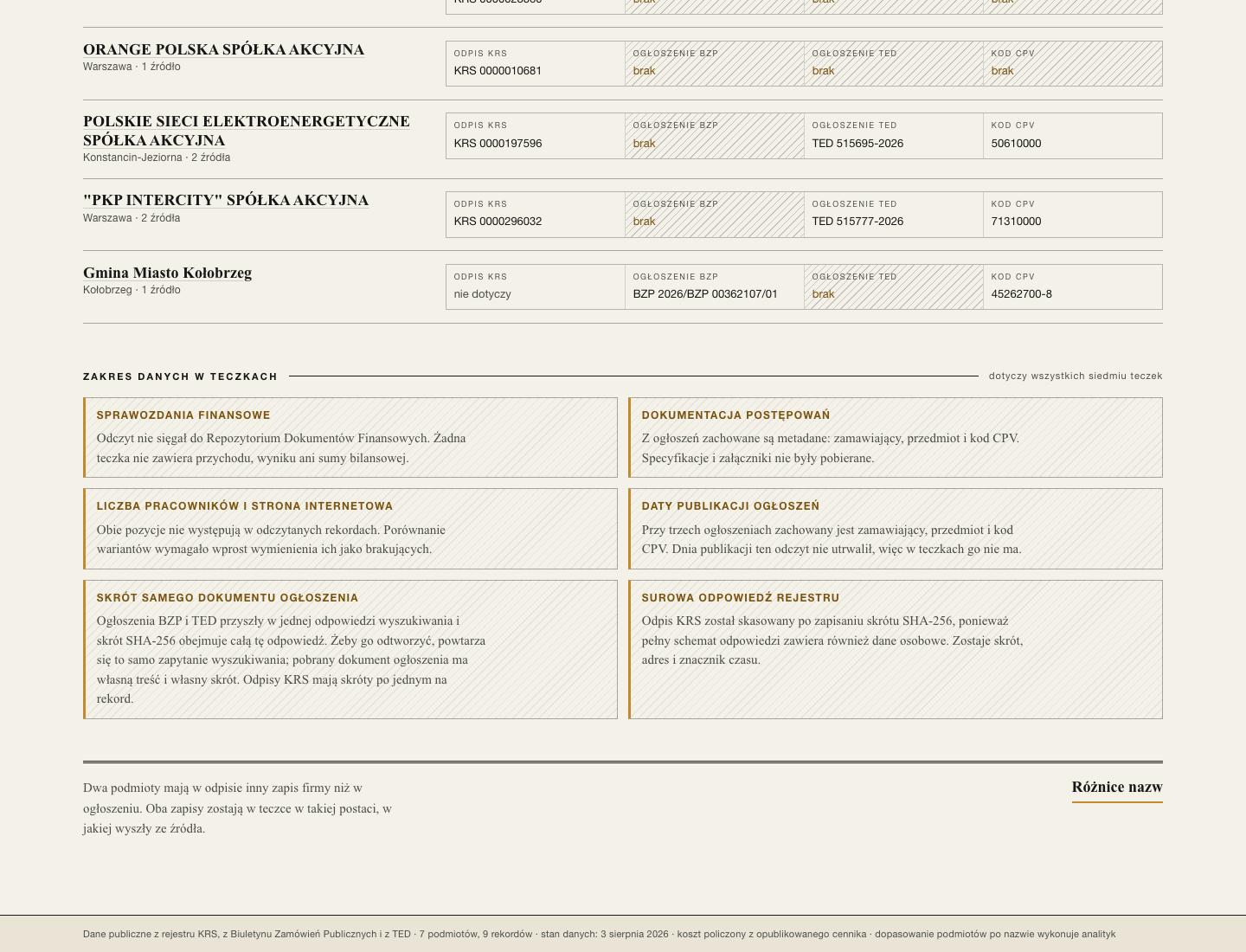Click the "Surowa odpowiedź rejestru" card title
This screenshot has width=1246, height=952.
pyautogui.click(x=741, y=598)
